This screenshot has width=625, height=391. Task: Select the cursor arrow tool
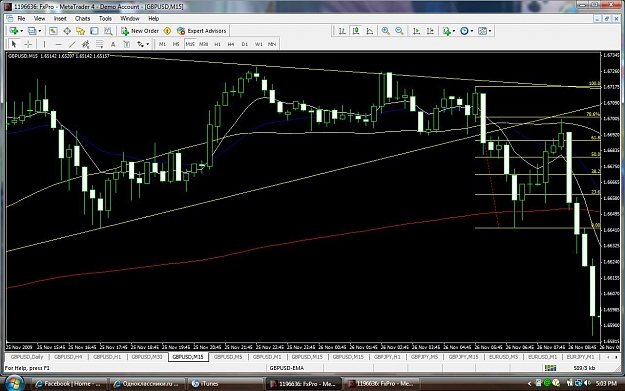tap(14, 44)
